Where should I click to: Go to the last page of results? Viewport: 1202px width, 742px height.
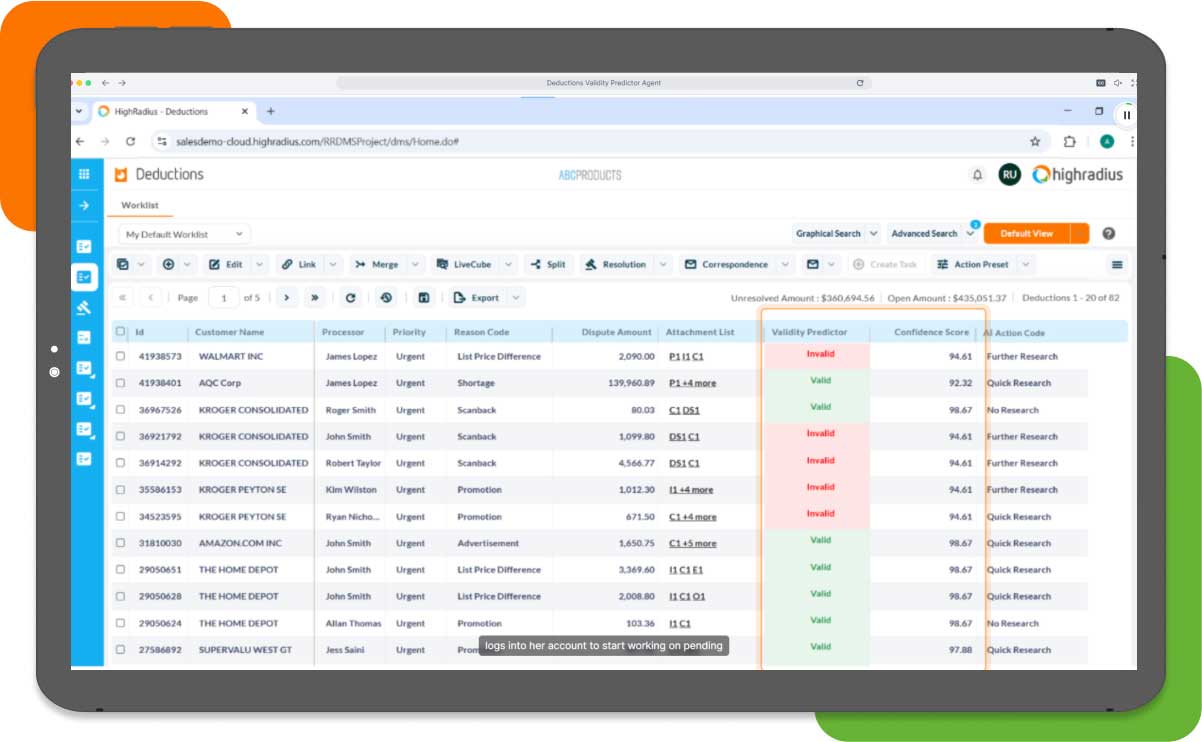314,298
